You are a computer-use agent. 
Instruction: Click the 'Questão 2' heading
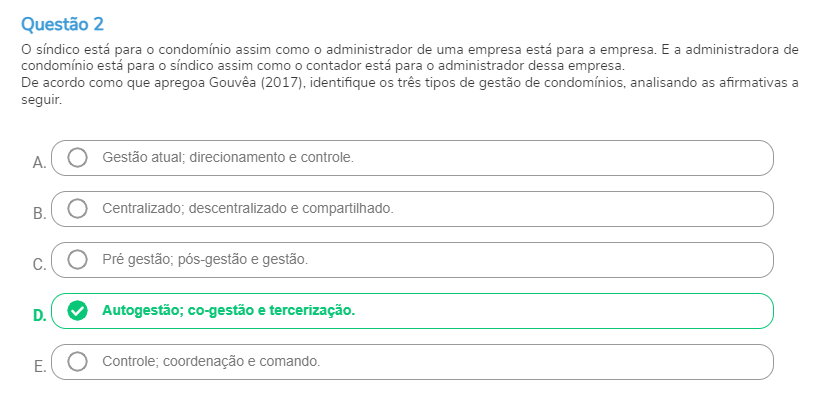pos(62,24)
